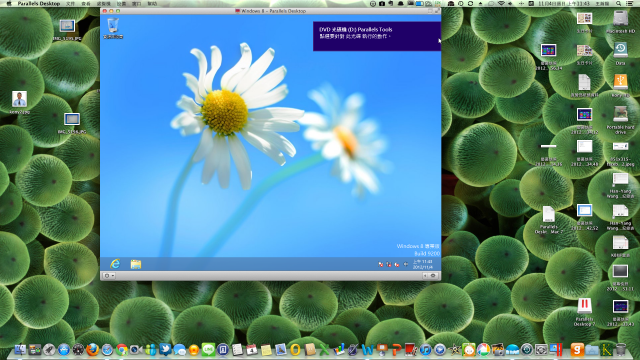Launch Microsoft Excel from the Dock

pyautogui.click(x=324, y=349)
